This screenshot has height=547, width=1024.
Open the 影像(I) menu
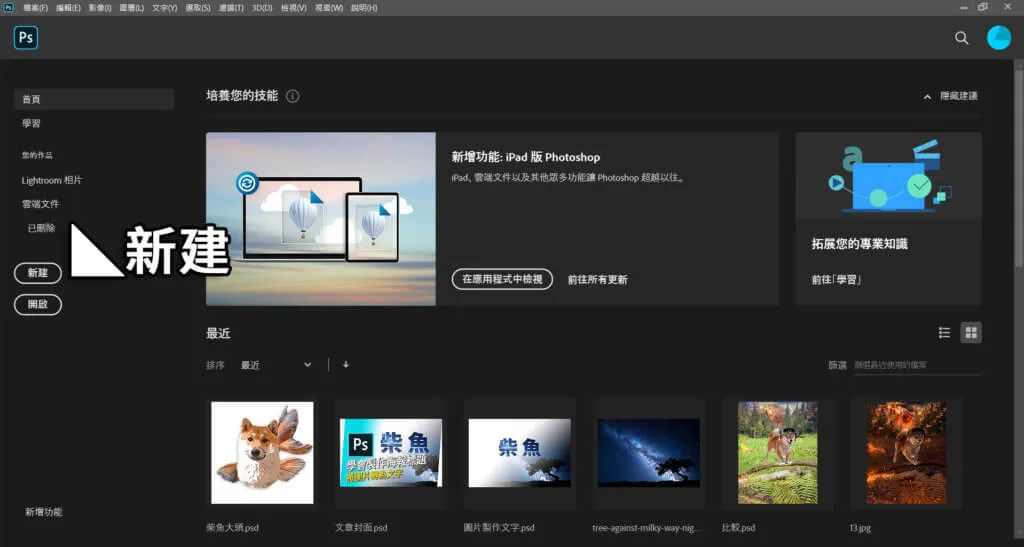100,8
